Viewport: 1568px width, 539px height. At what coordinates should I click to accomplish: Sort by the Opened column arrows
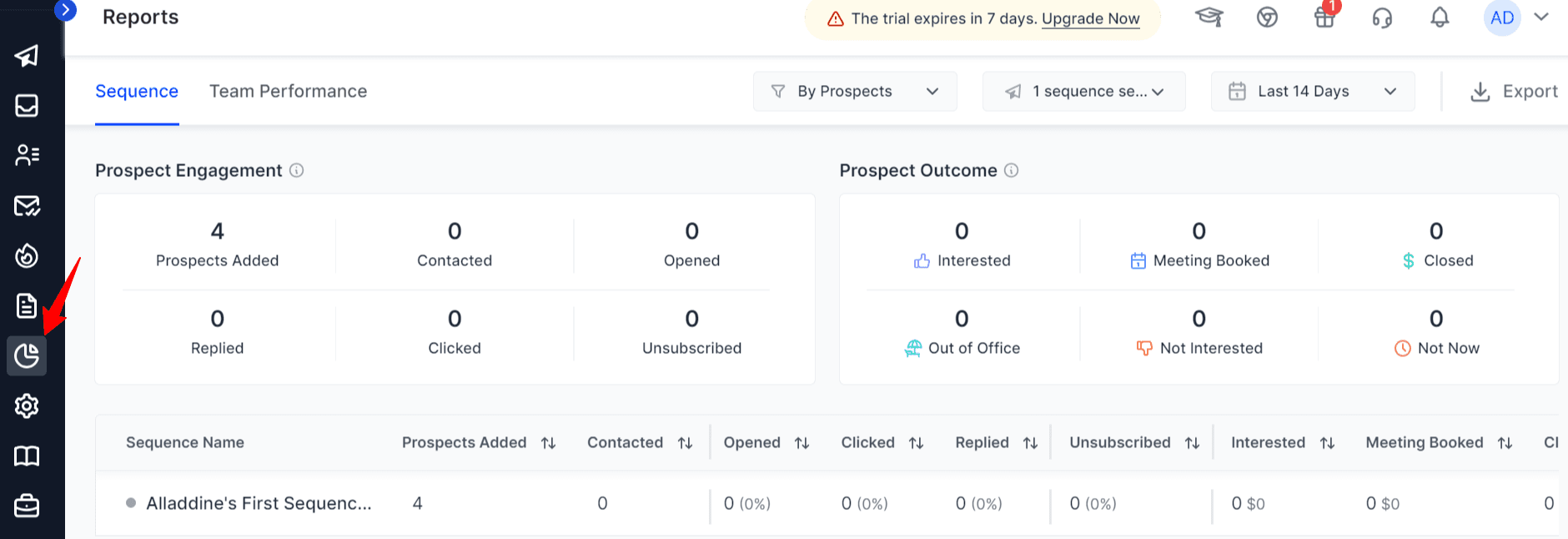802,443
